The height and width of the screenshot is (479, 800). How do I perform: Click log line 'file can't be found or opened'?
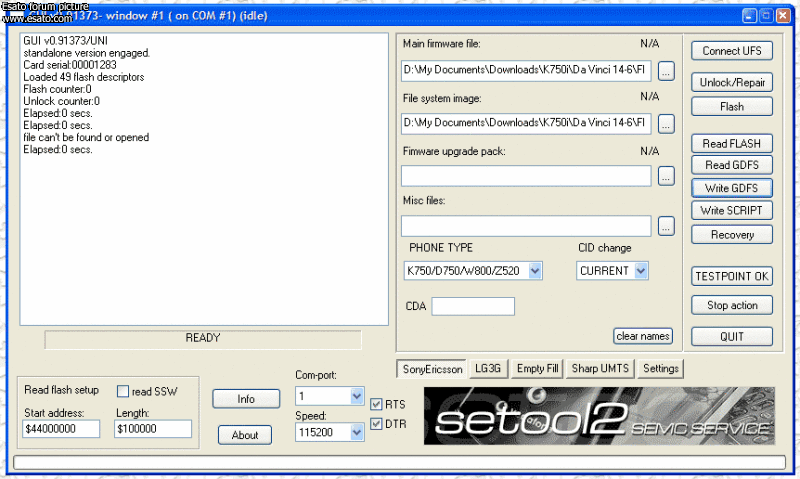(x=86, y=138)
